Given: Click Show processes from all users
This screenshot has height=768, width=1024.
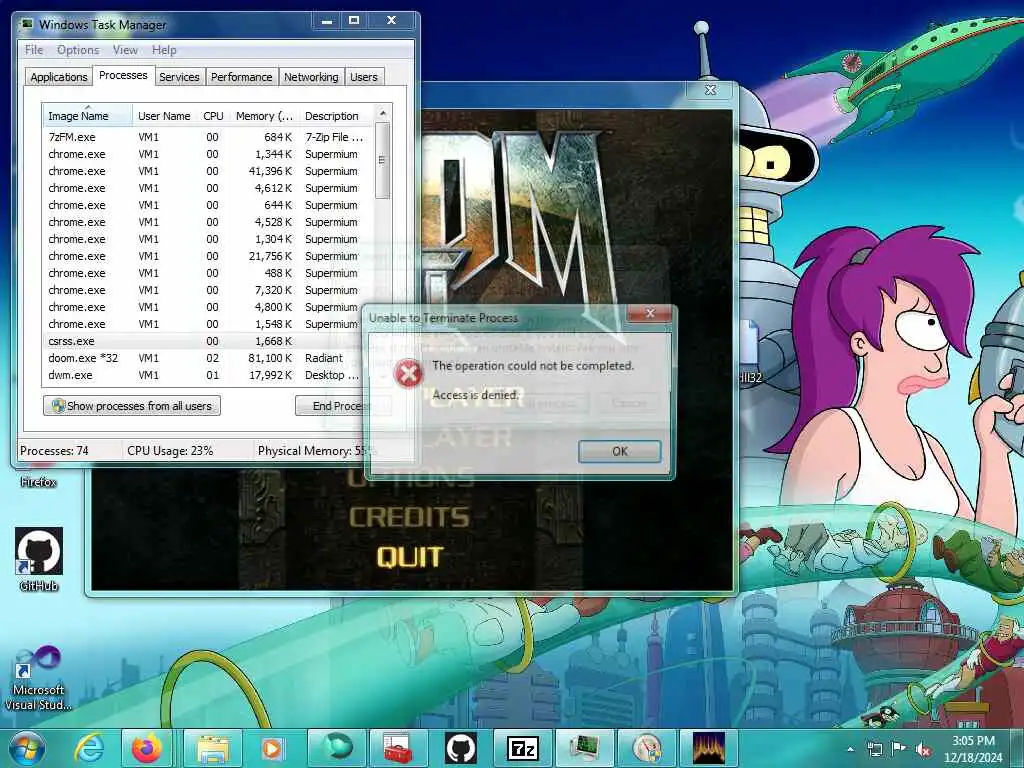Looking at the screenshot, I should (132, 406).
